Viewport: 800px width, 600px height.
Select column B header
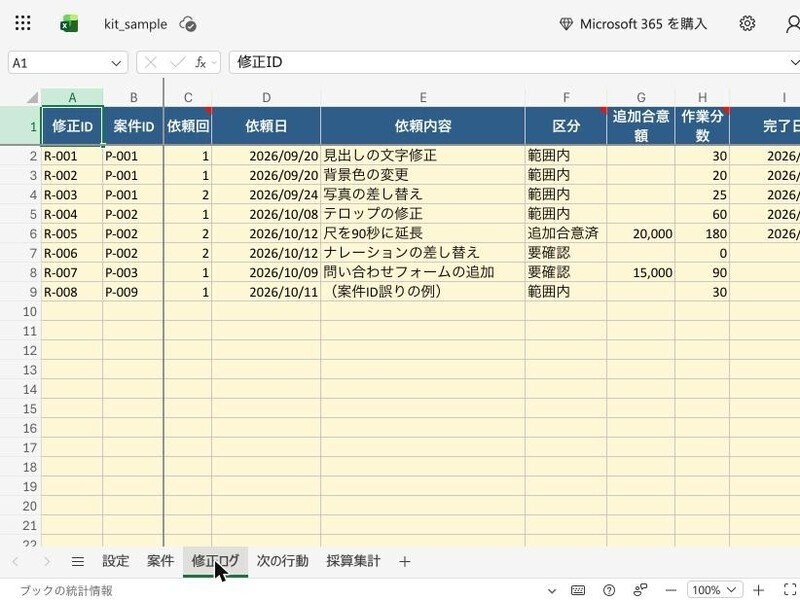click(133, 97)
